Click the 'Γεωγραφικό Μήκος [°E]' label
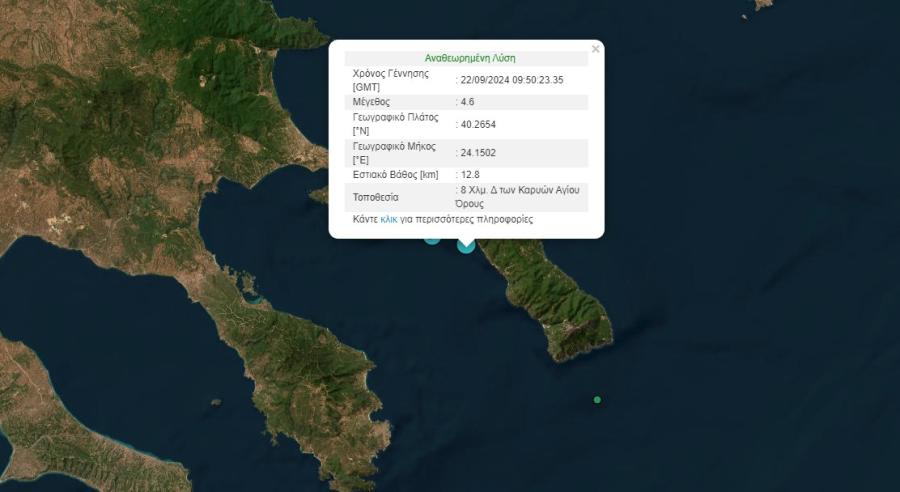This screenshot has width=900, height=492. point(394,153)
